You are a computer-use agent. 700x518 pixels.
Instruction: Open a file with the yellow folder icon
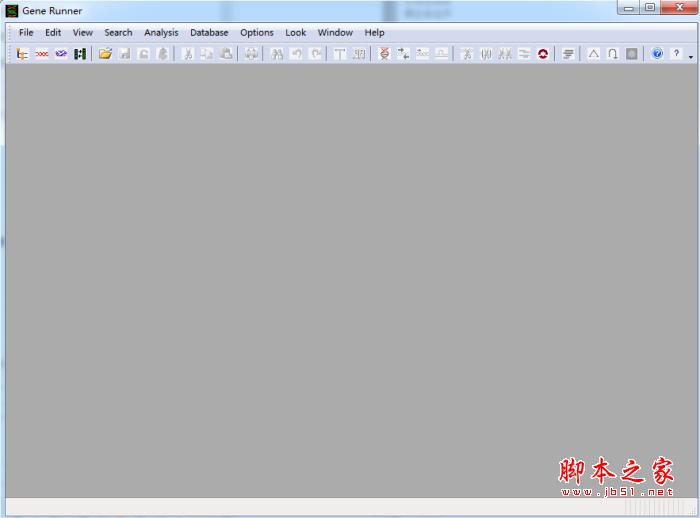point(105,54)
